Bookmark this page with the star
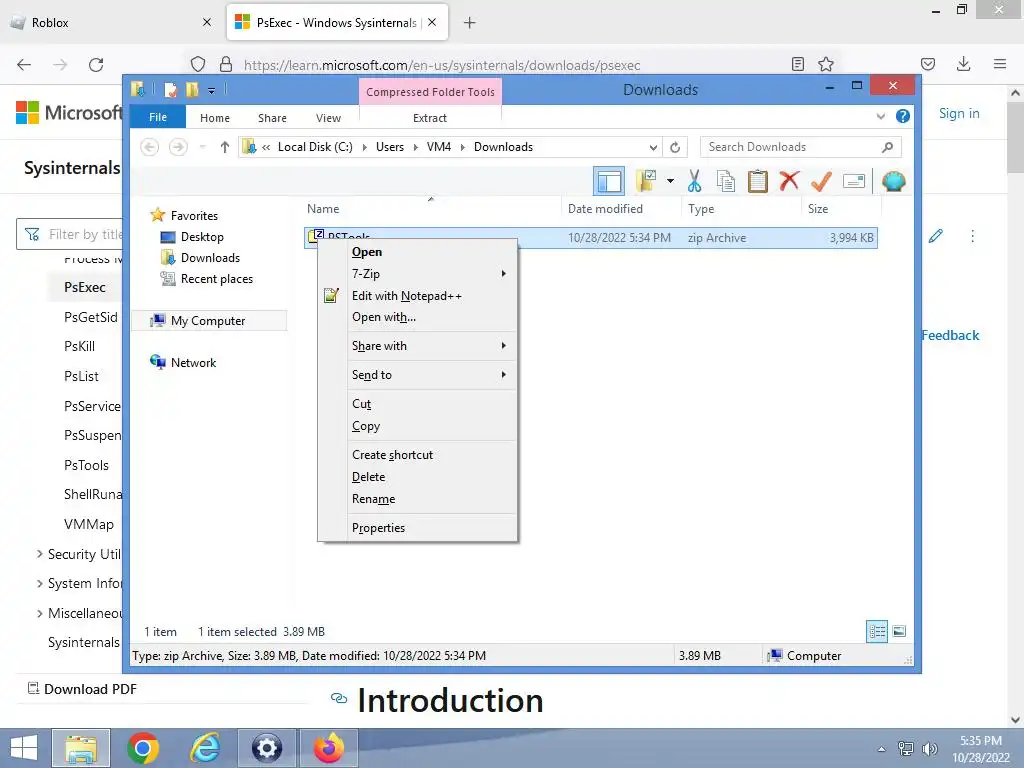 826,64
